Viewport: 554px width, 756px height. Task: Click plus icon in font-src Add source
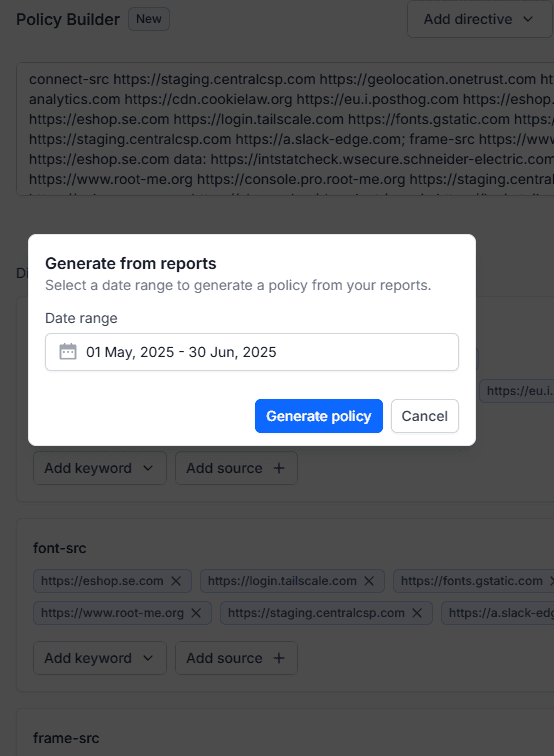pyautogui.click(x=279, y=658)
